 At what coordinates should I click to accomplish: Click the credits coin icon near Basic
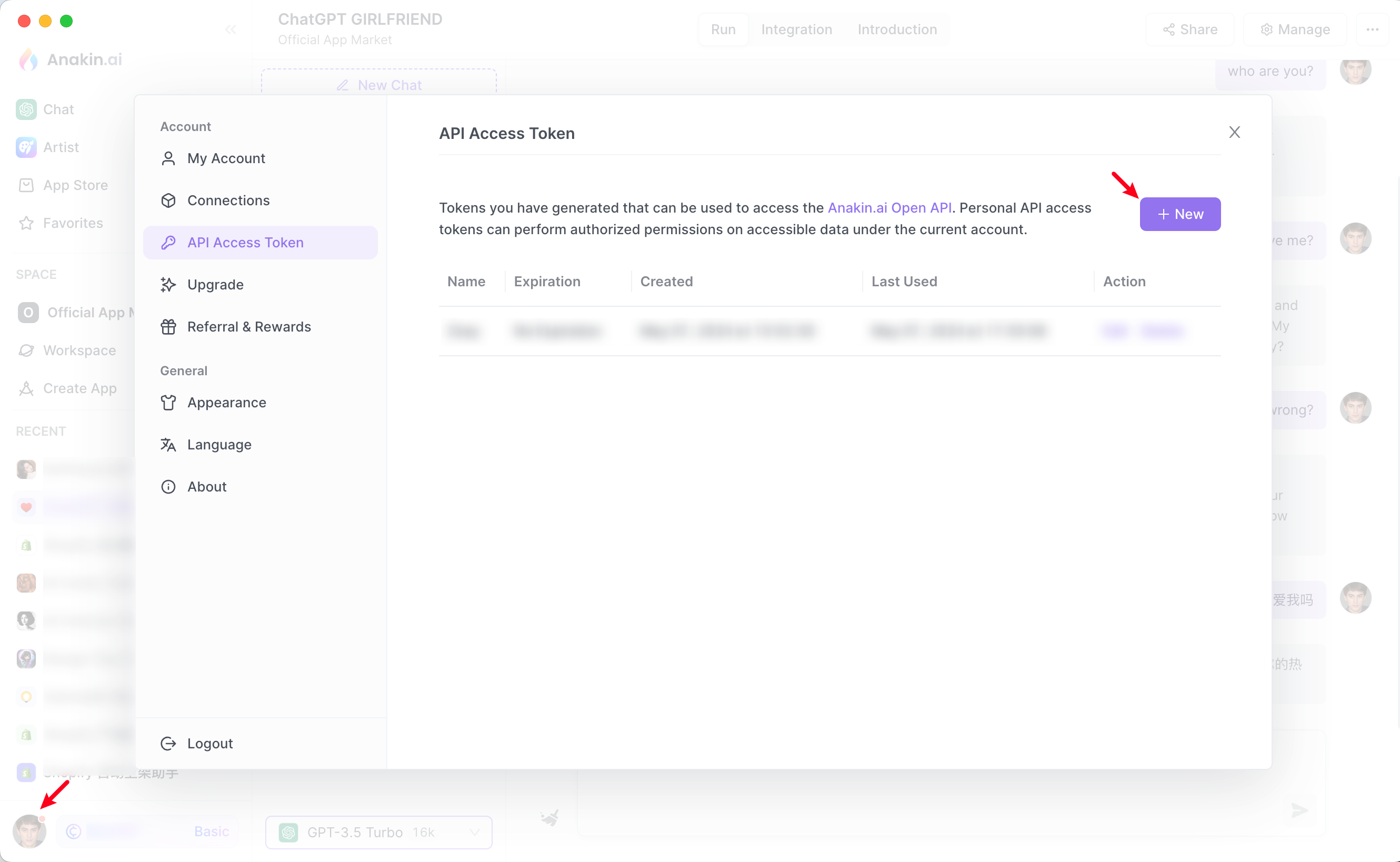[74, 832]
